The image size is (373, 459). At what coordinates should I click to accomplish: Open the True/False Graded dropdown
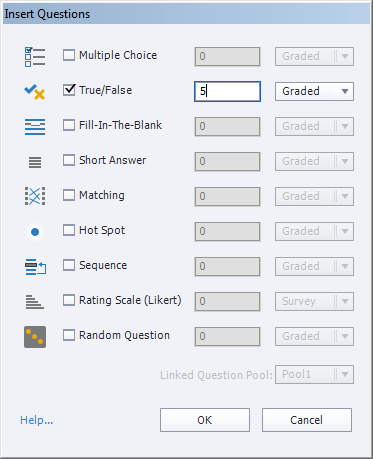(314, 91)
